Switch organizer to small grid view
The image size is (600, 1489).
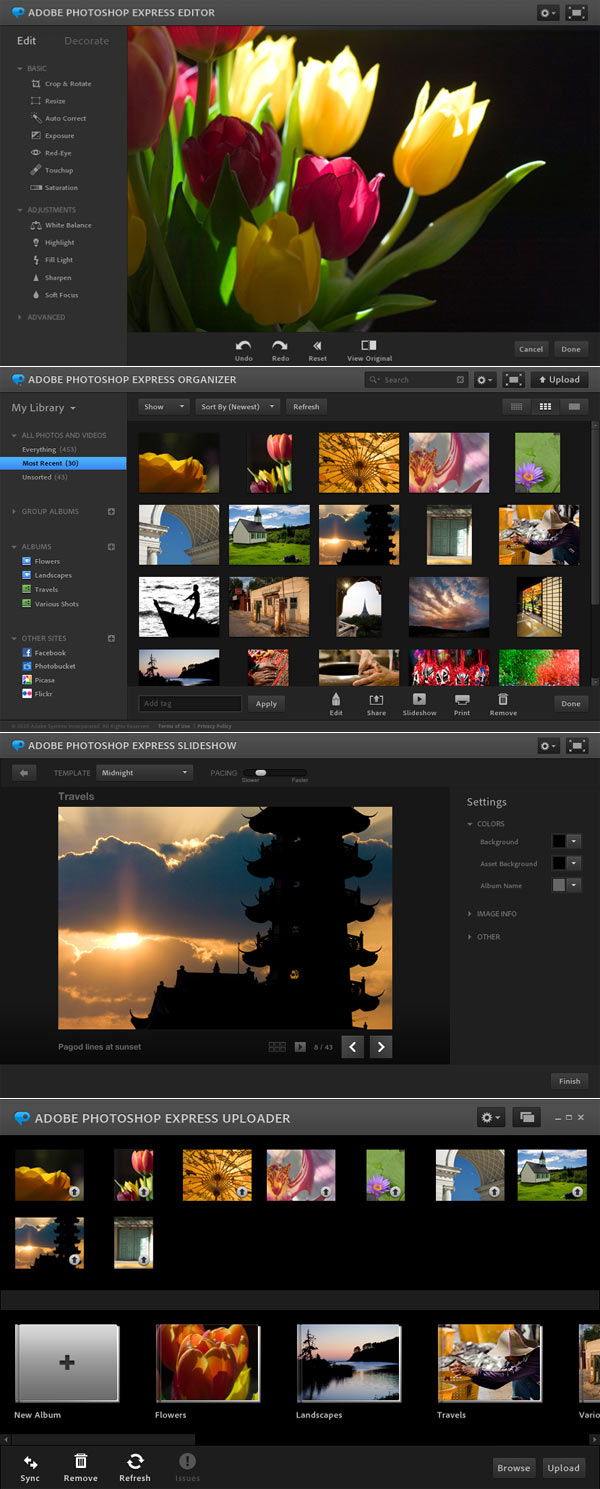click(x=517, y=407)
